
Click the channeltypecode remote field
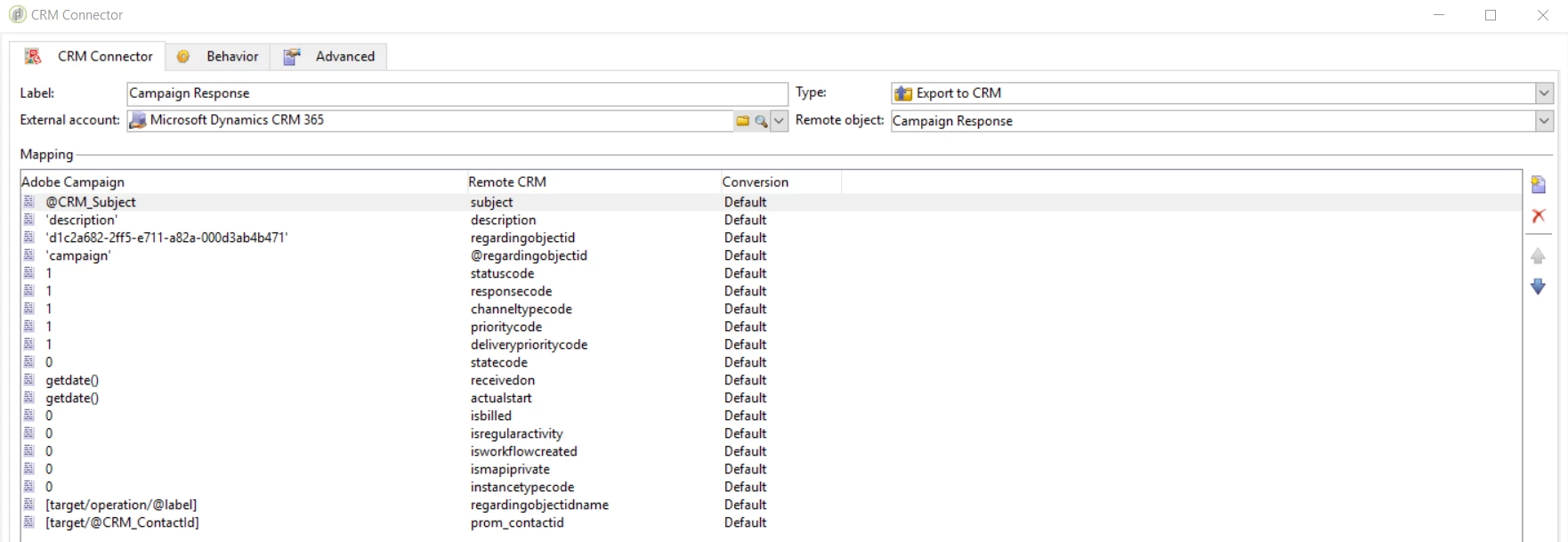tap(521, 309)
